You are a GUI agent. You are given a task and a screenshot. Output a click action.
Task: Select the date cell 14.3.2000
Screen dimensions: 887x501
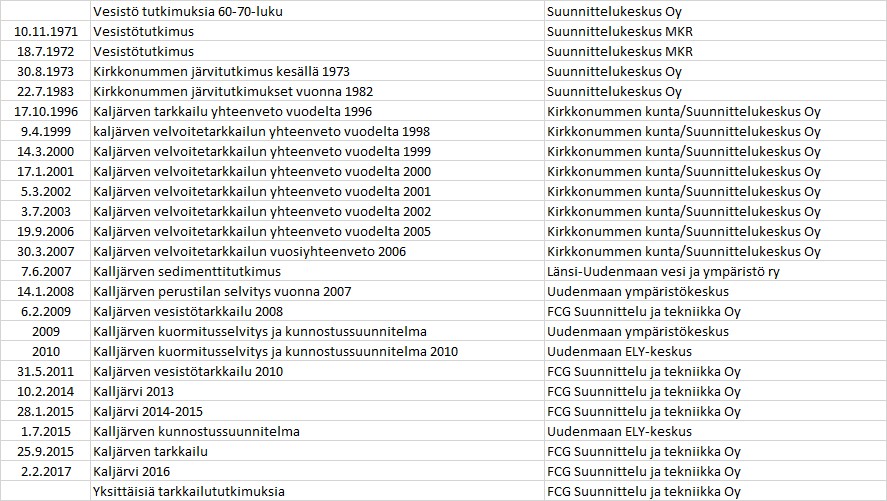pyautogui.click(x=46, y=151)
